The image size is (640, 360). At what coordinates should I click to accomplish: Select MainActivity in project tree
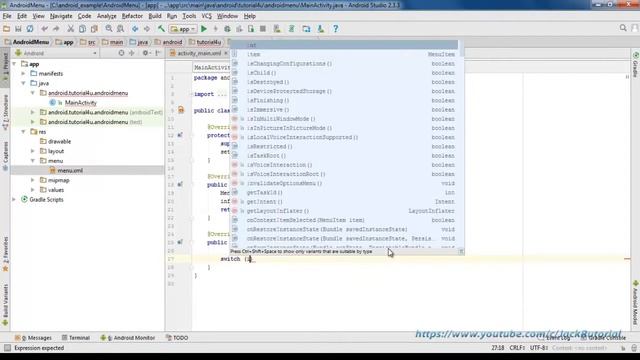80,103
